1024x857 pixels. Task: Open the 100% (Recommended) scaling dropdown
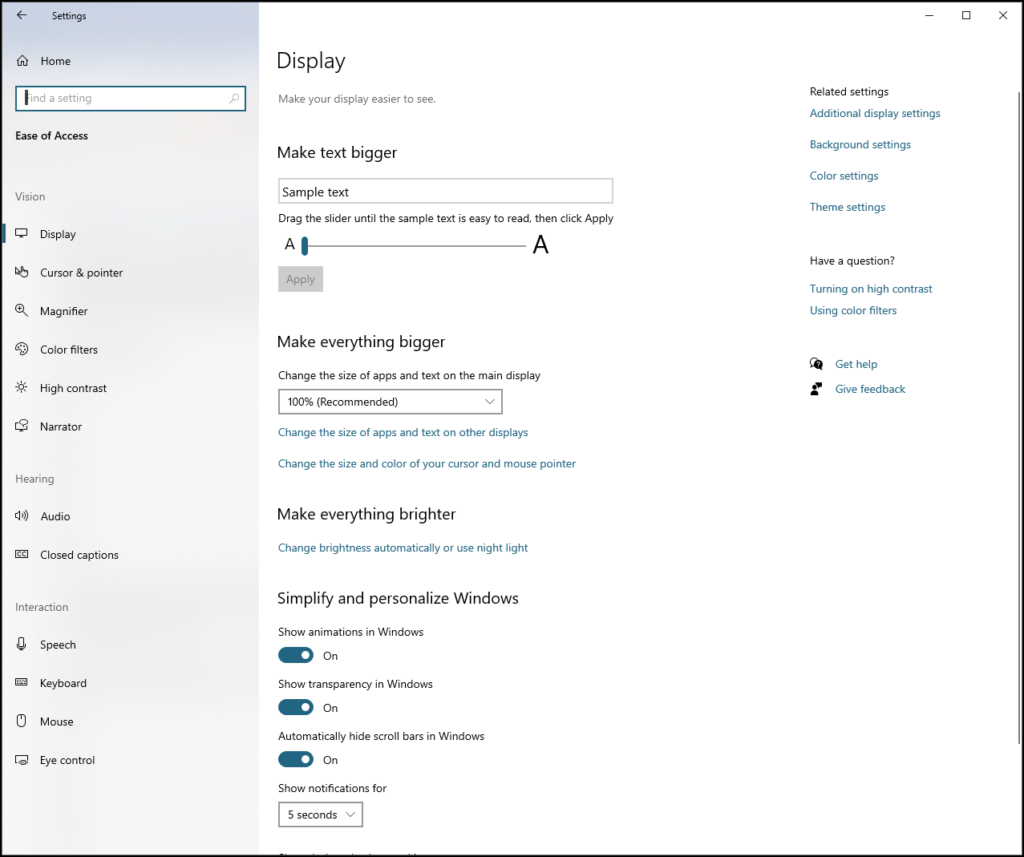(390, 402)
